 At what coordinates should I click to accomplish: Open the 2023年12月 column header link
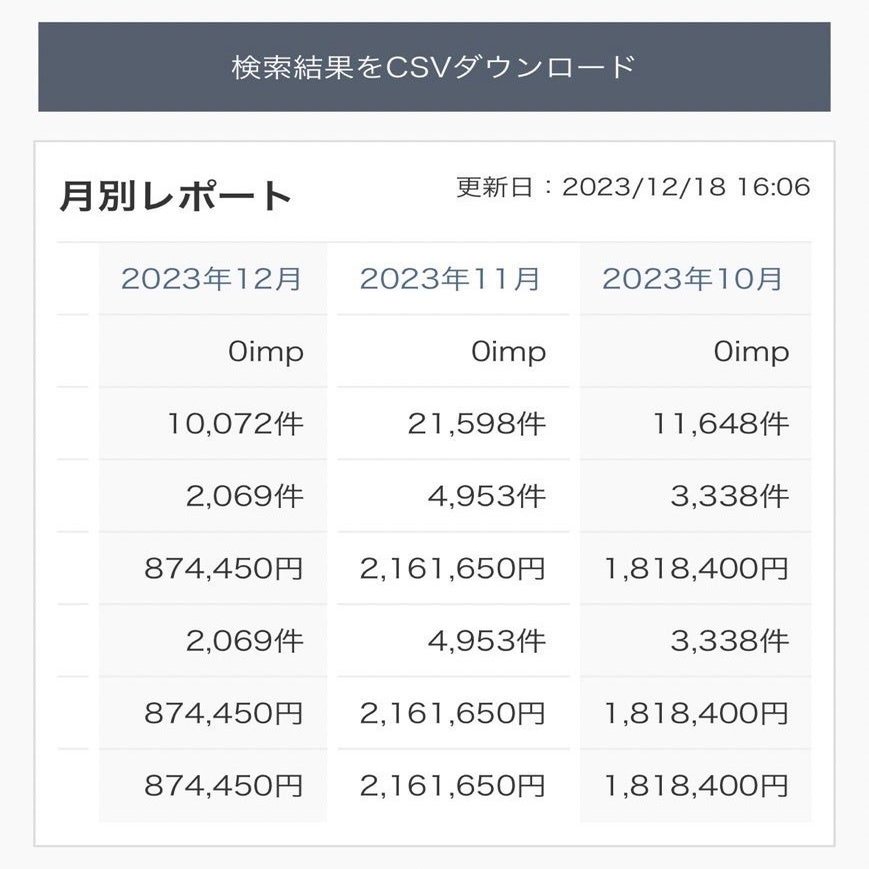[211, 279]
